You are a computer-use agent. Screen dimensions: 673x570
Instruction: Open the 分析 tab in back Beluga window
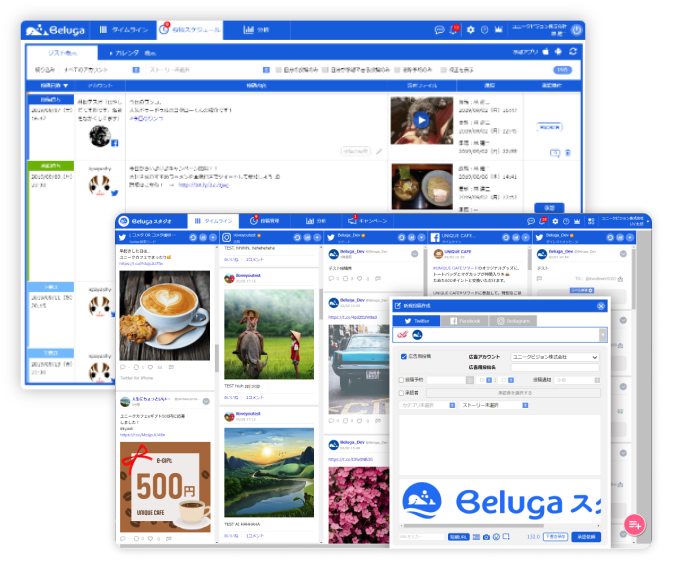(256, 30)
